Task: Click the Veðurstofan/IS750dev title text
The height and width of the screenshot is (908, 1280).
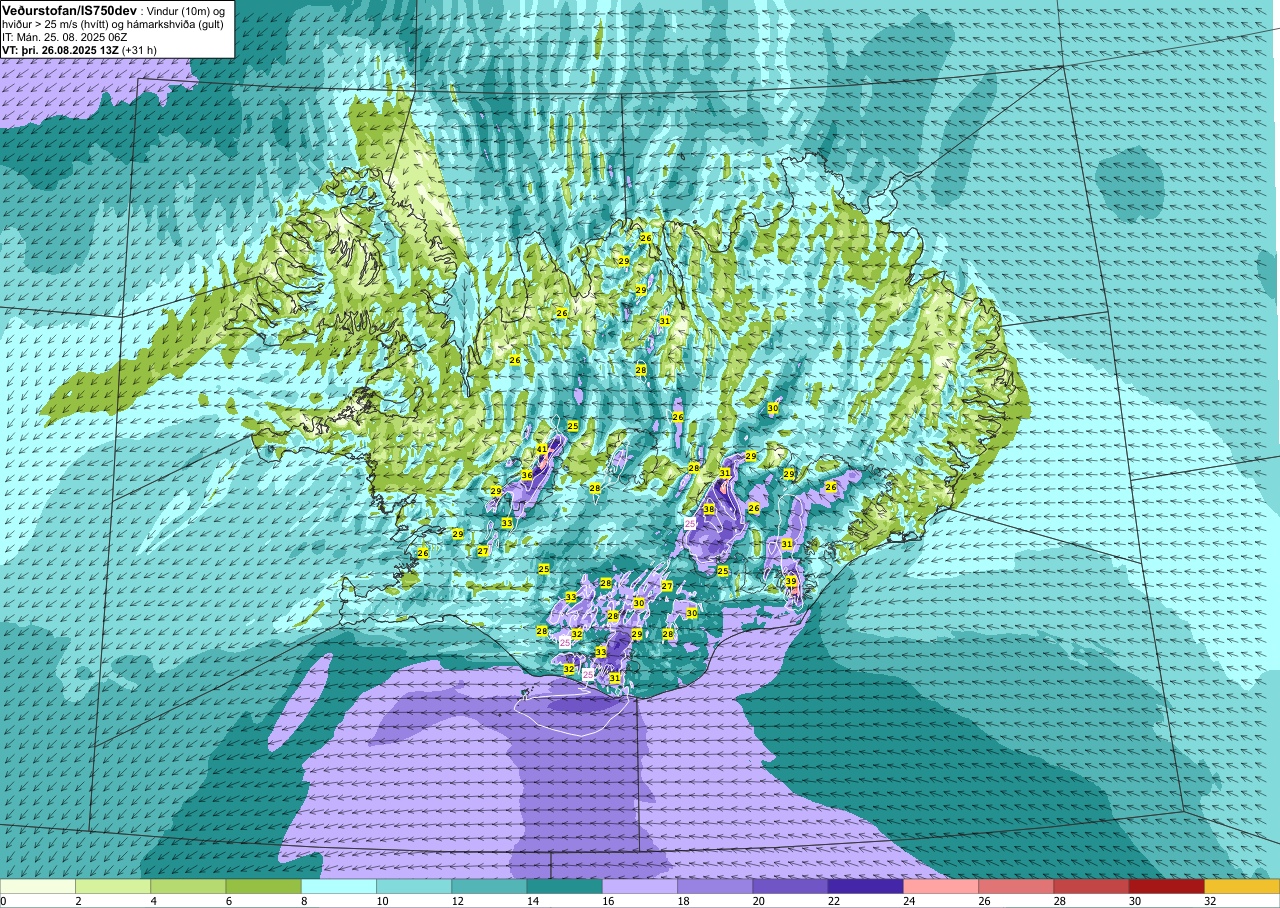Action: click(x=69, y=10)
